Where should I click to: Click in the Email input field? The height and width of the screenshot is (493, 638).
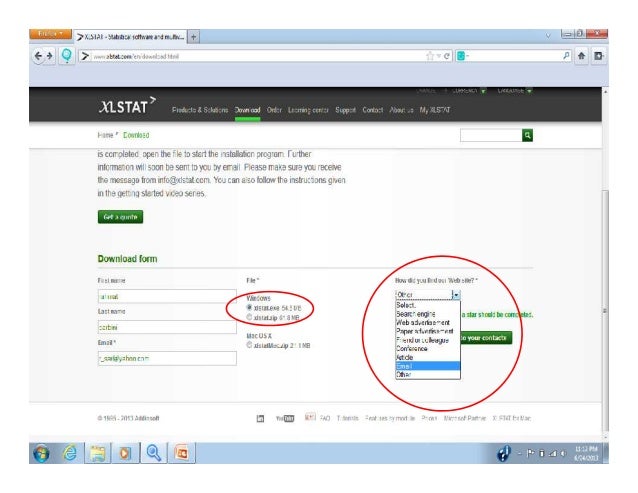pyautogui.click(x=167, y=358)
